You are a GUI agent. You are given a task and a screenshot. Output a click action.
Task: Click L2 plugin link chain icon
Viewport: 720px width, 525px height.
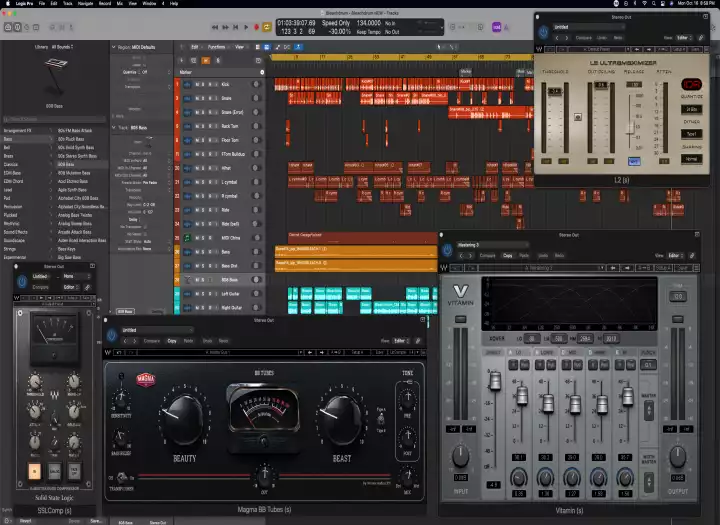point(701,38)
